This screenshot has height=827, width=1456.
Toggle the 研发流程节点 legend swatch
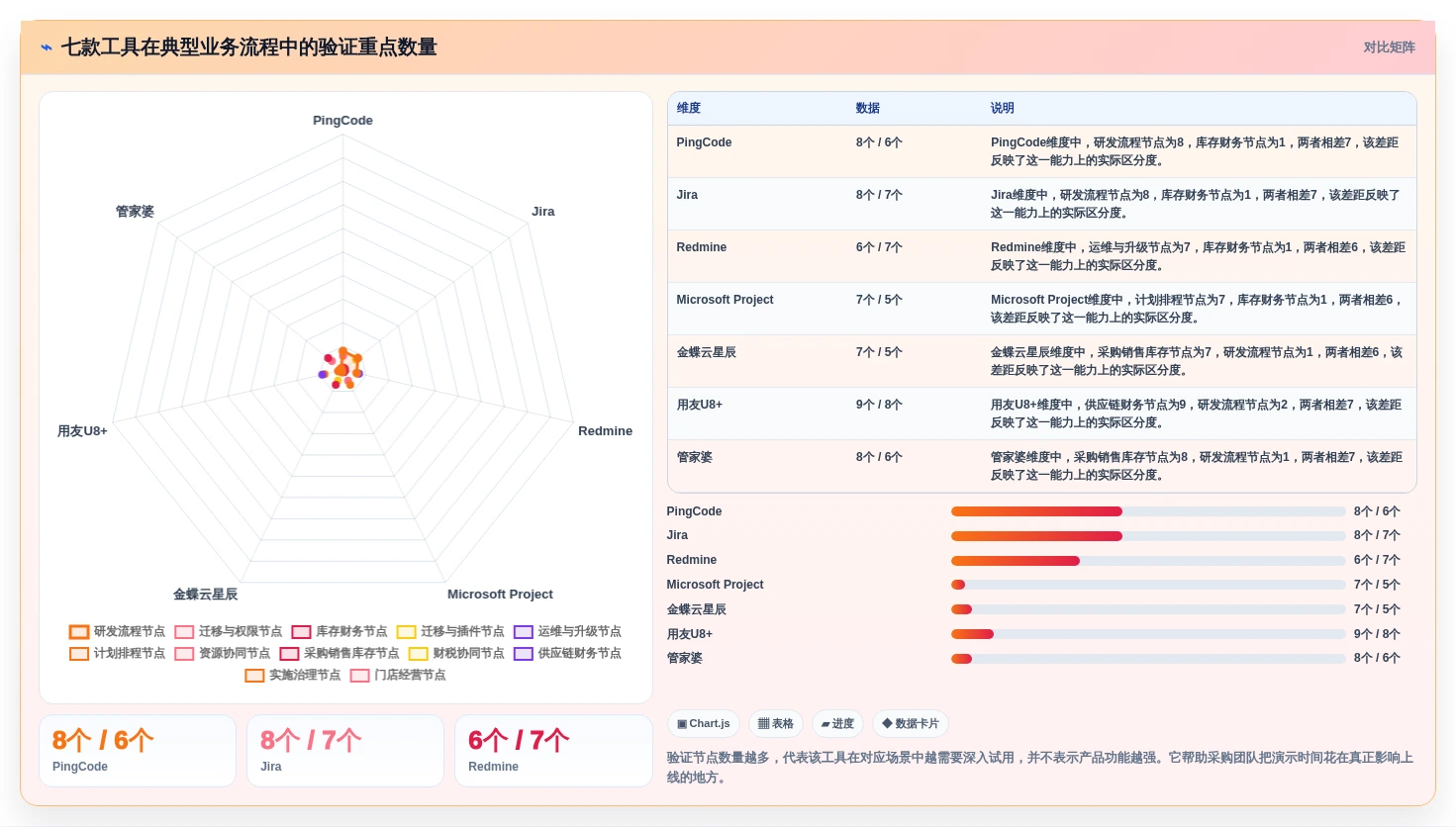(x=79, y=632)
